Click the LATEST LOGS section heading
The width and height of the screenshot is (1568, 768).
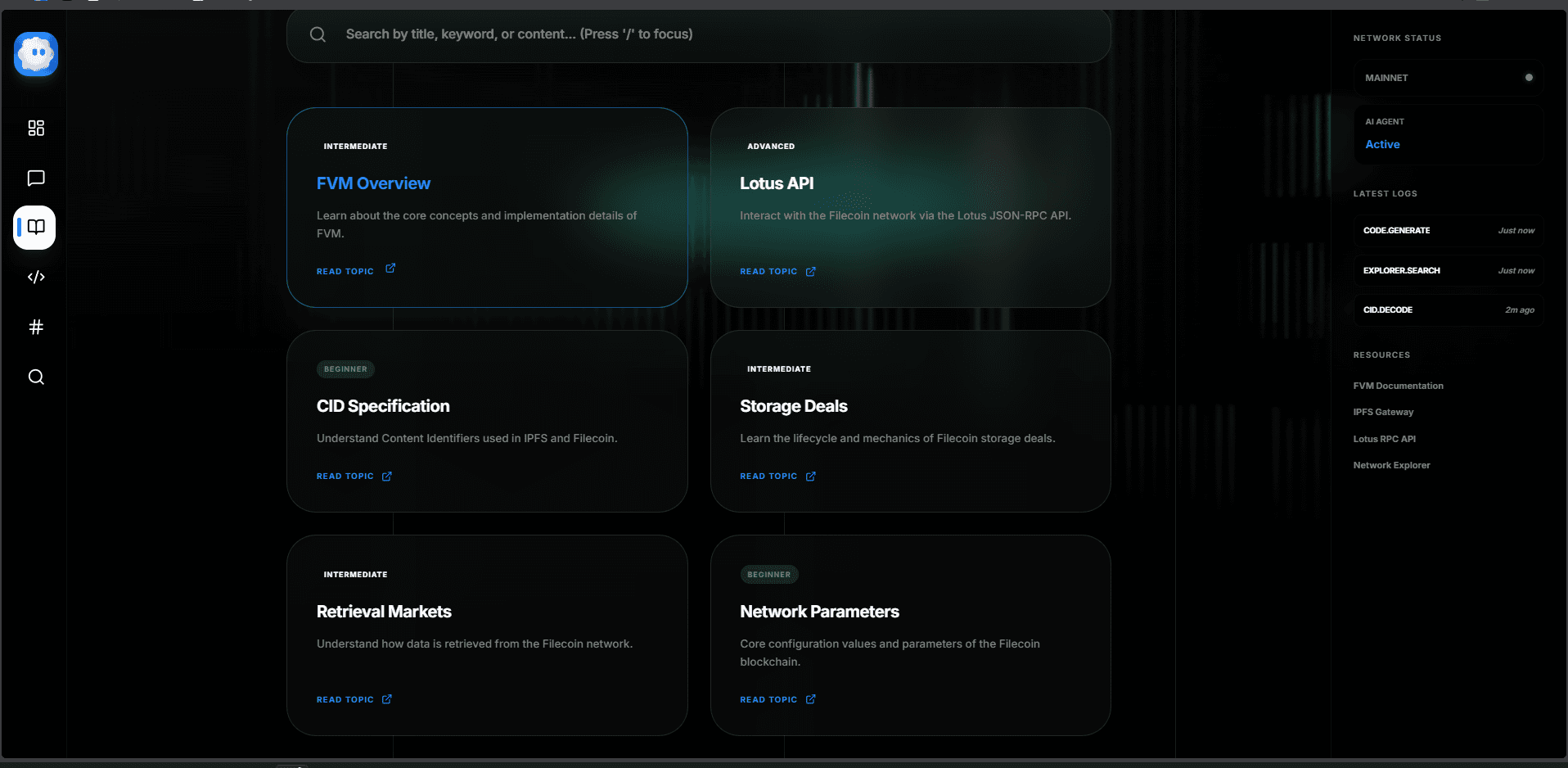[1385, 194]
